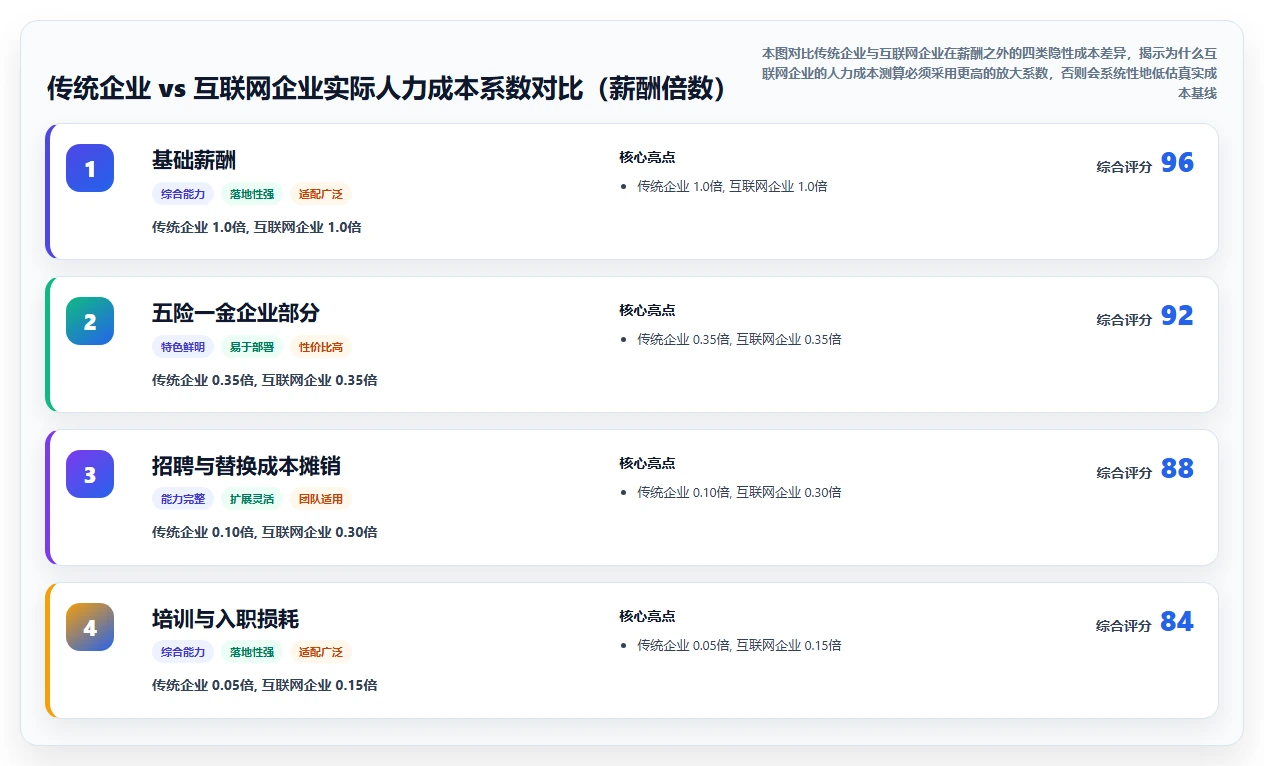Click 综合评分 label beside score 84
1264x766 pixels.
(x=1124, y=626)
